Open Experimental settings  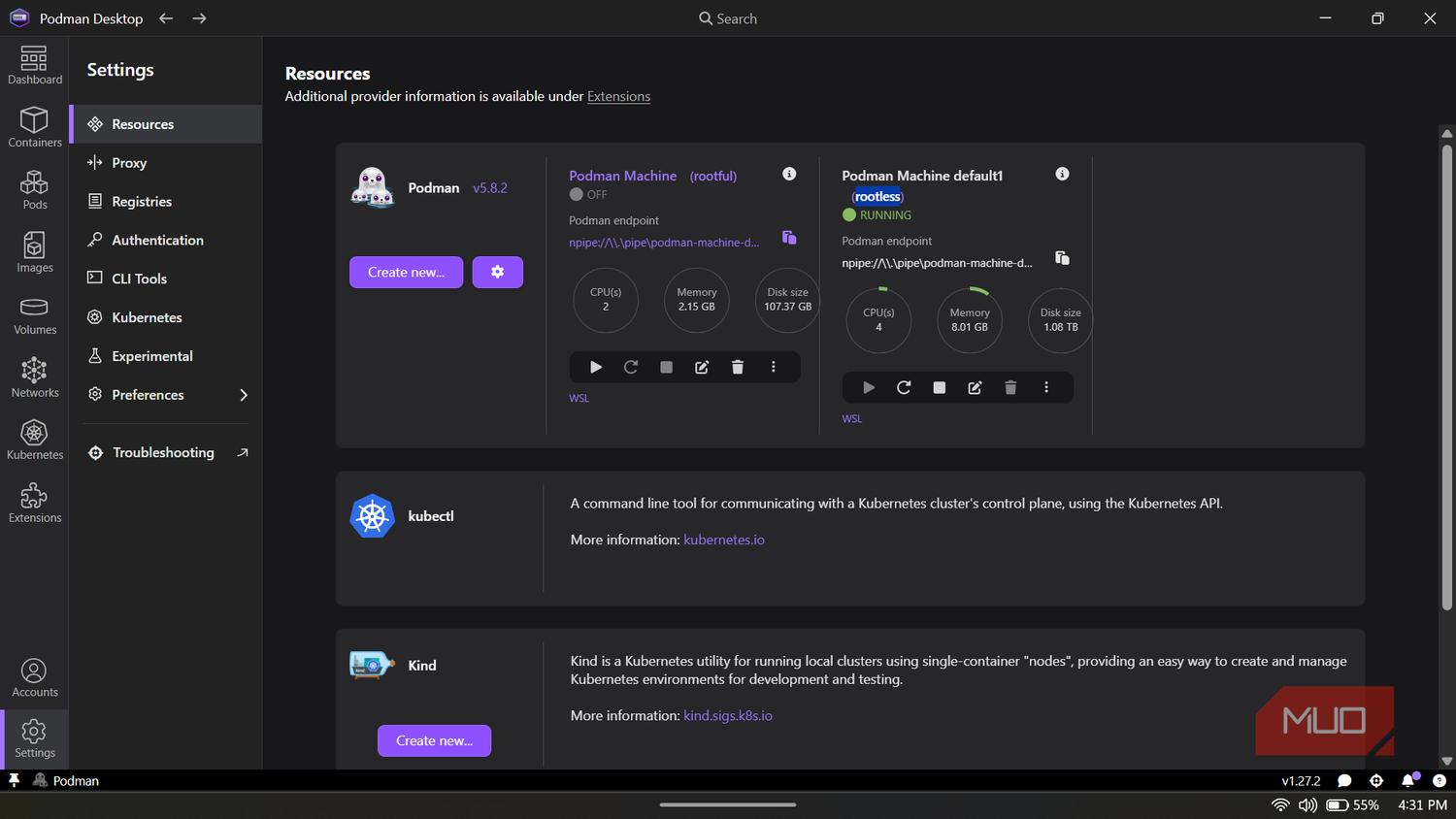[166, 356]
